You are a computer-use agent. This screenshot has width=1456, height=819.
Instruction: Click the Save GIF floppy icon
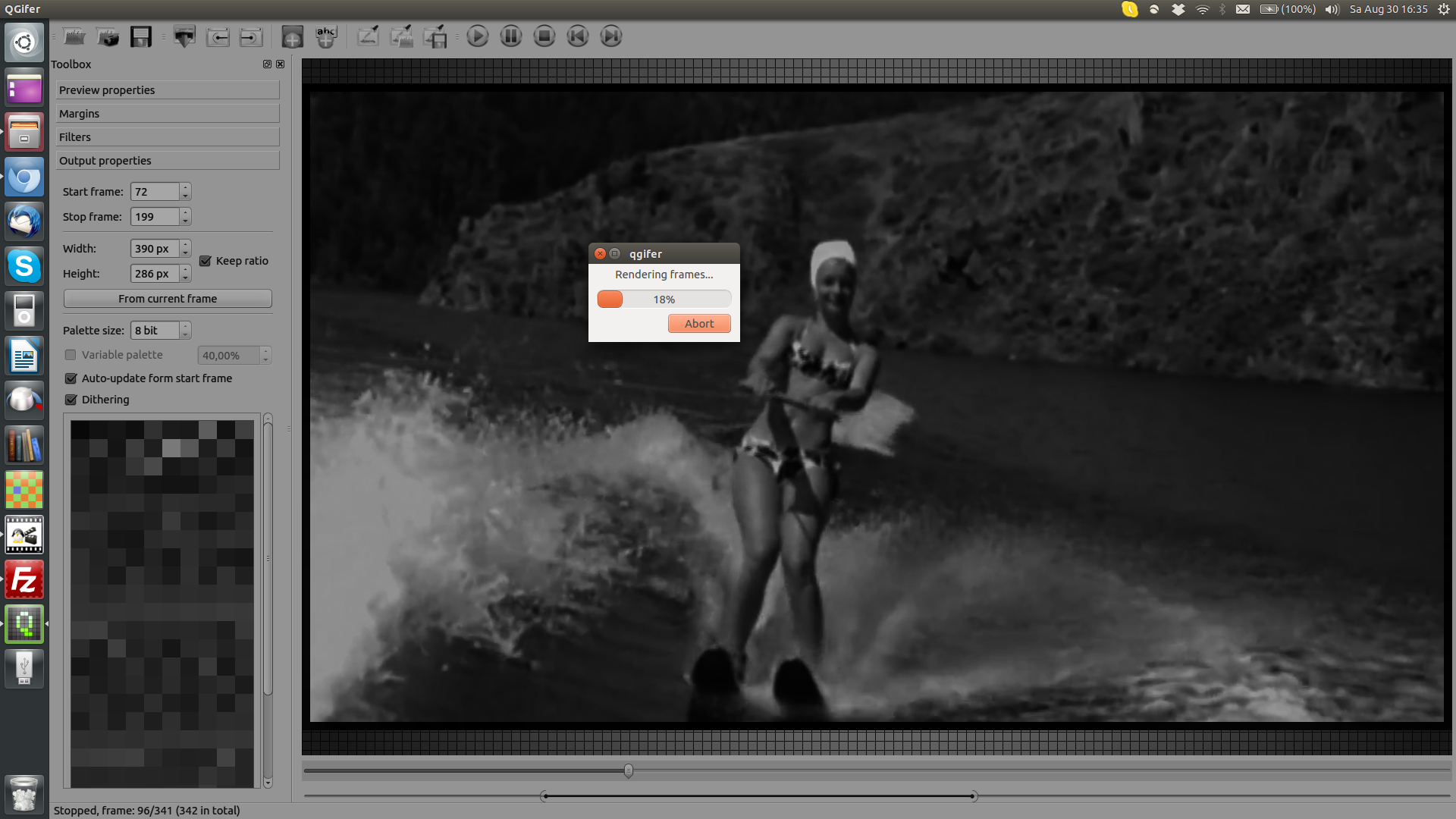point(141,36)
